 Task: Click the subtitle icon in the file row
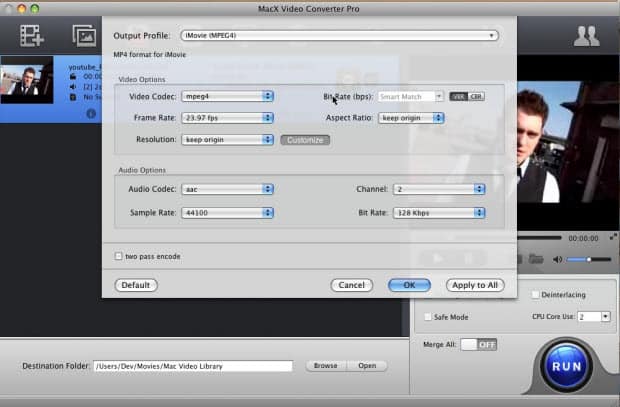(73, 97)
